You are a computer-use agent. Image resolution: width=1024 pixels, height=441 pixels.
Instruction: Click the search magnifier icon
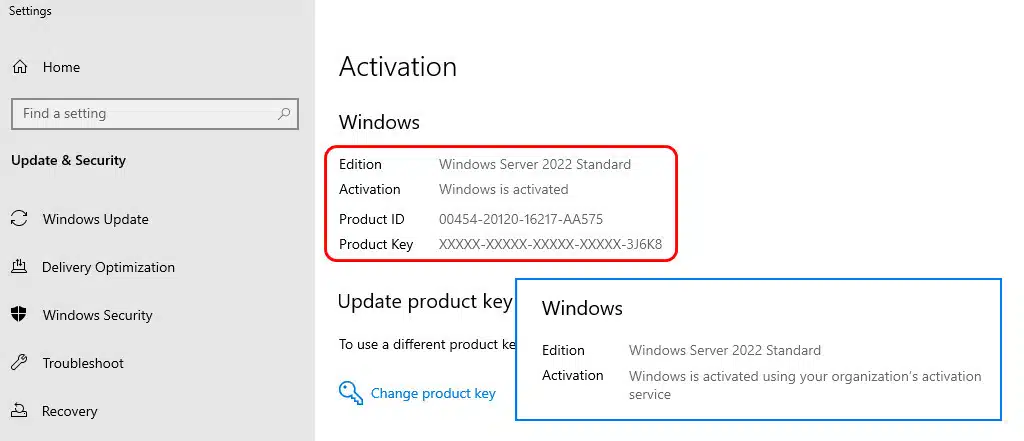point(284,114)
